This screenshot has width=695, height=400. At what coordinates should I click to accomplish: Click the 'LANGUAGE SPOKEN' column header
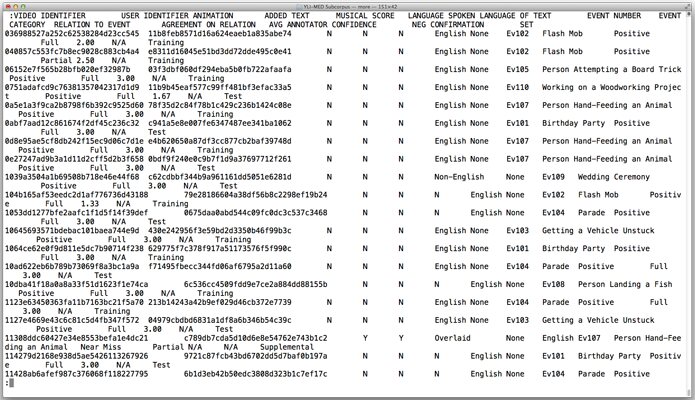point(441,16)
